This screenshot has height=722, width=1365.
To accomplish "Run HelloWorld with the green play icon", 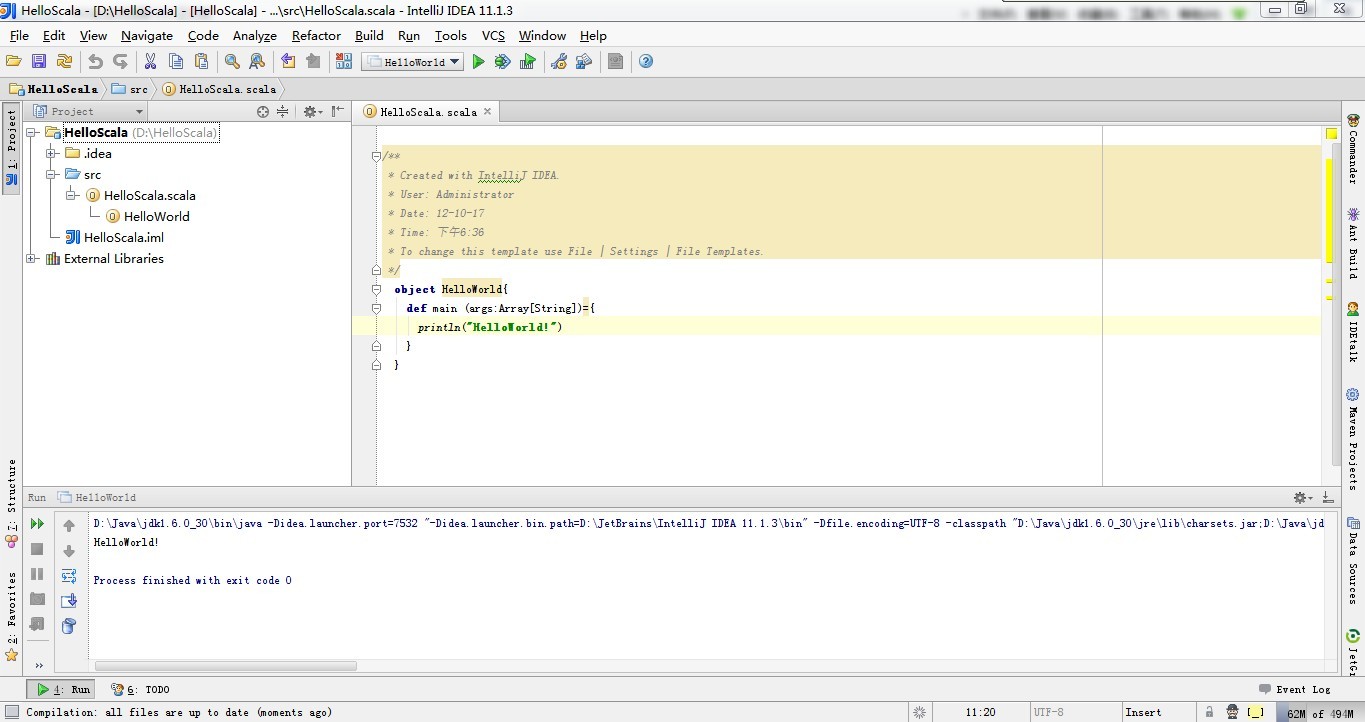I will pyautogui.click(x=478, y=62).
